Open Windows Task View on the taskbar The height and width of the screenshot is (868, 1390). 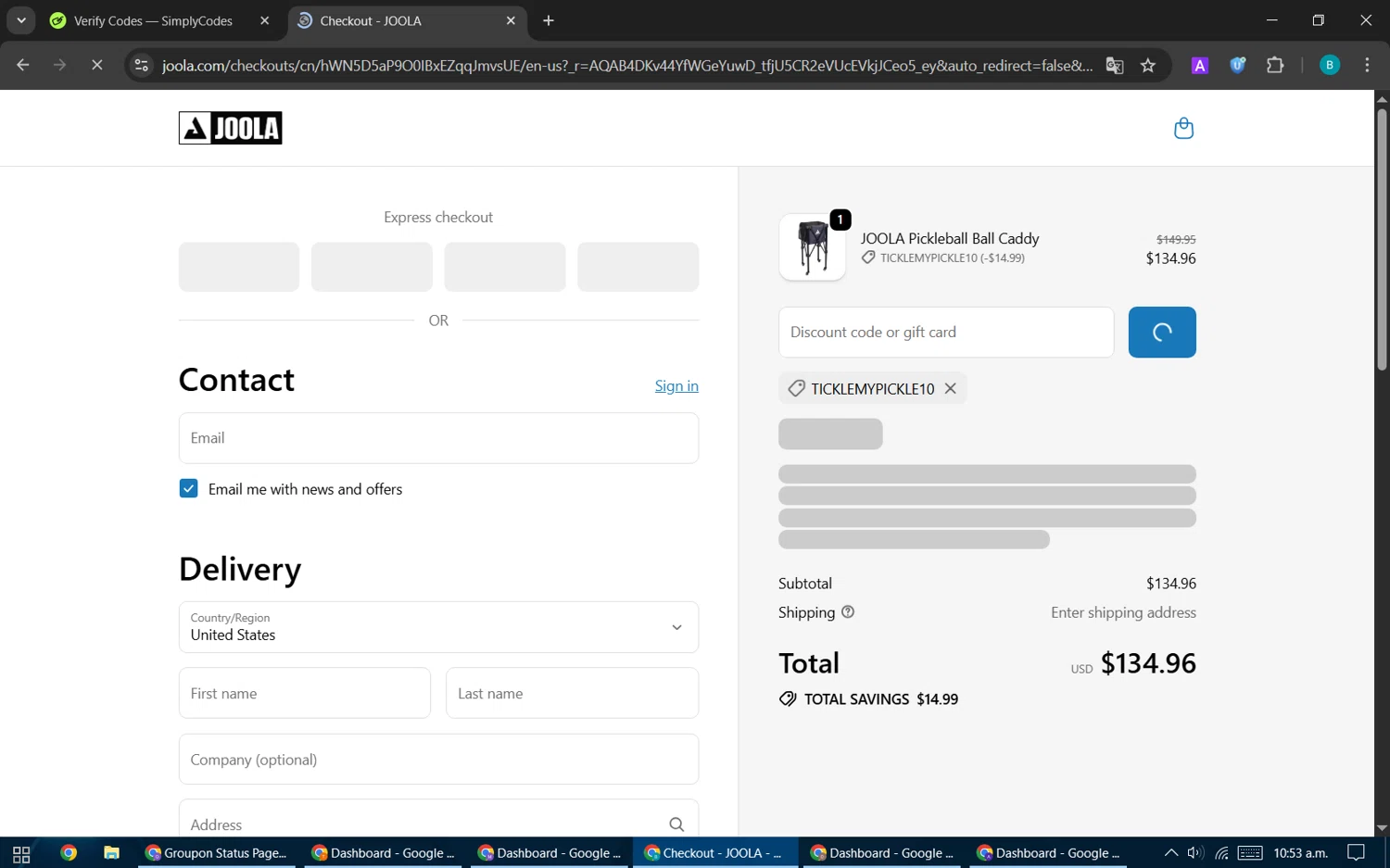tap(21, 853)
